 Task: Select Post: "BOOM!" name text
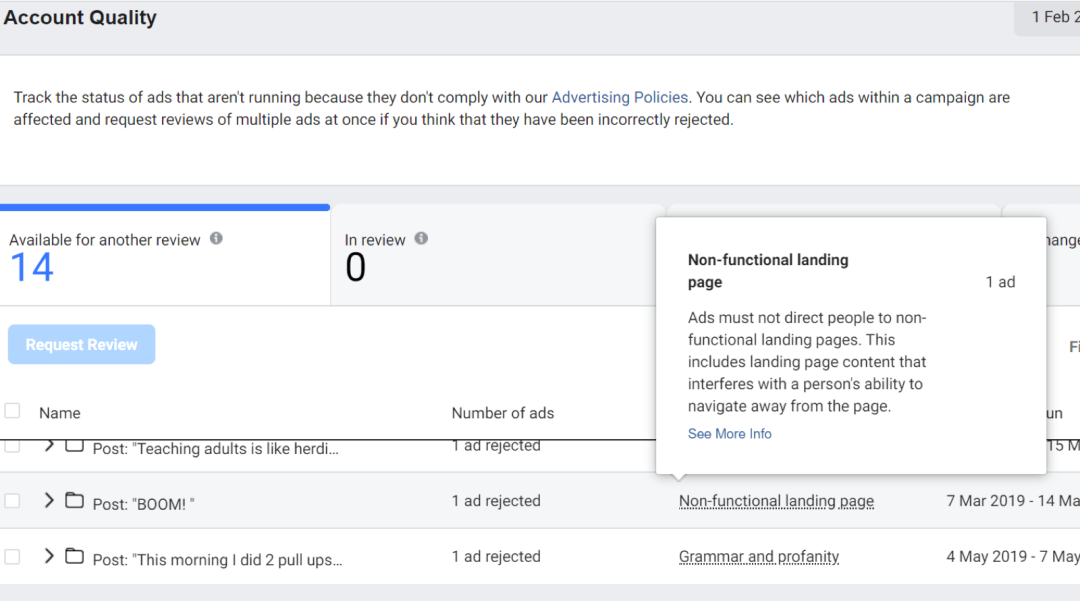point(144,504)
